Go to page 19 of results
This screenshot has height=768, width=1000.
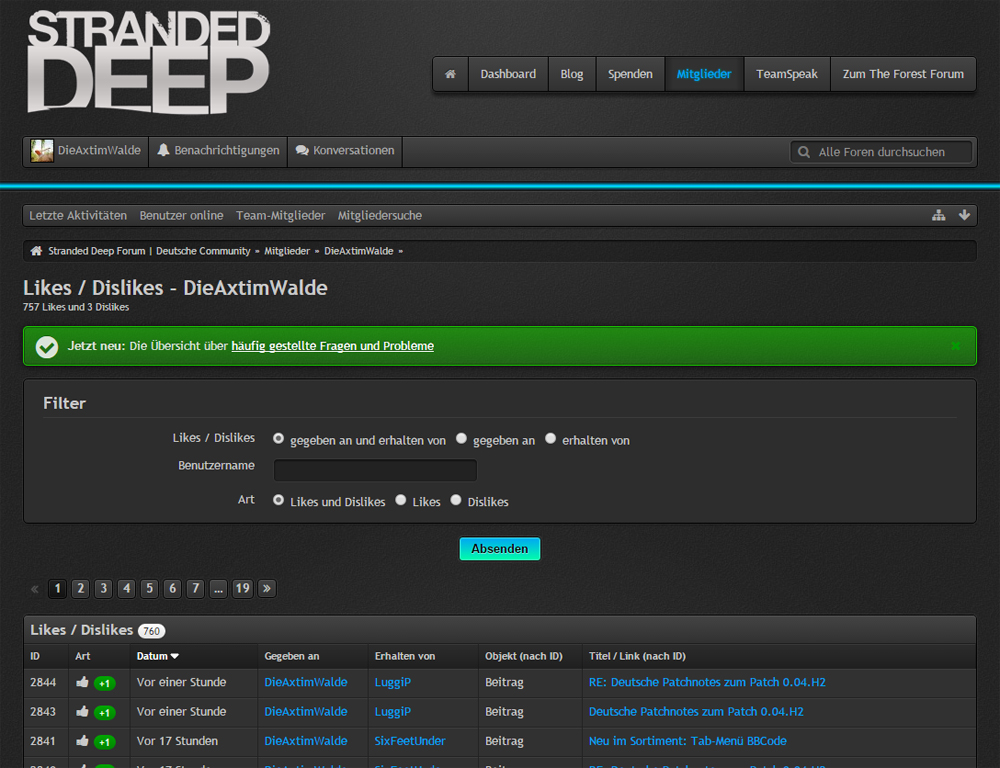[x=242, y=589]
